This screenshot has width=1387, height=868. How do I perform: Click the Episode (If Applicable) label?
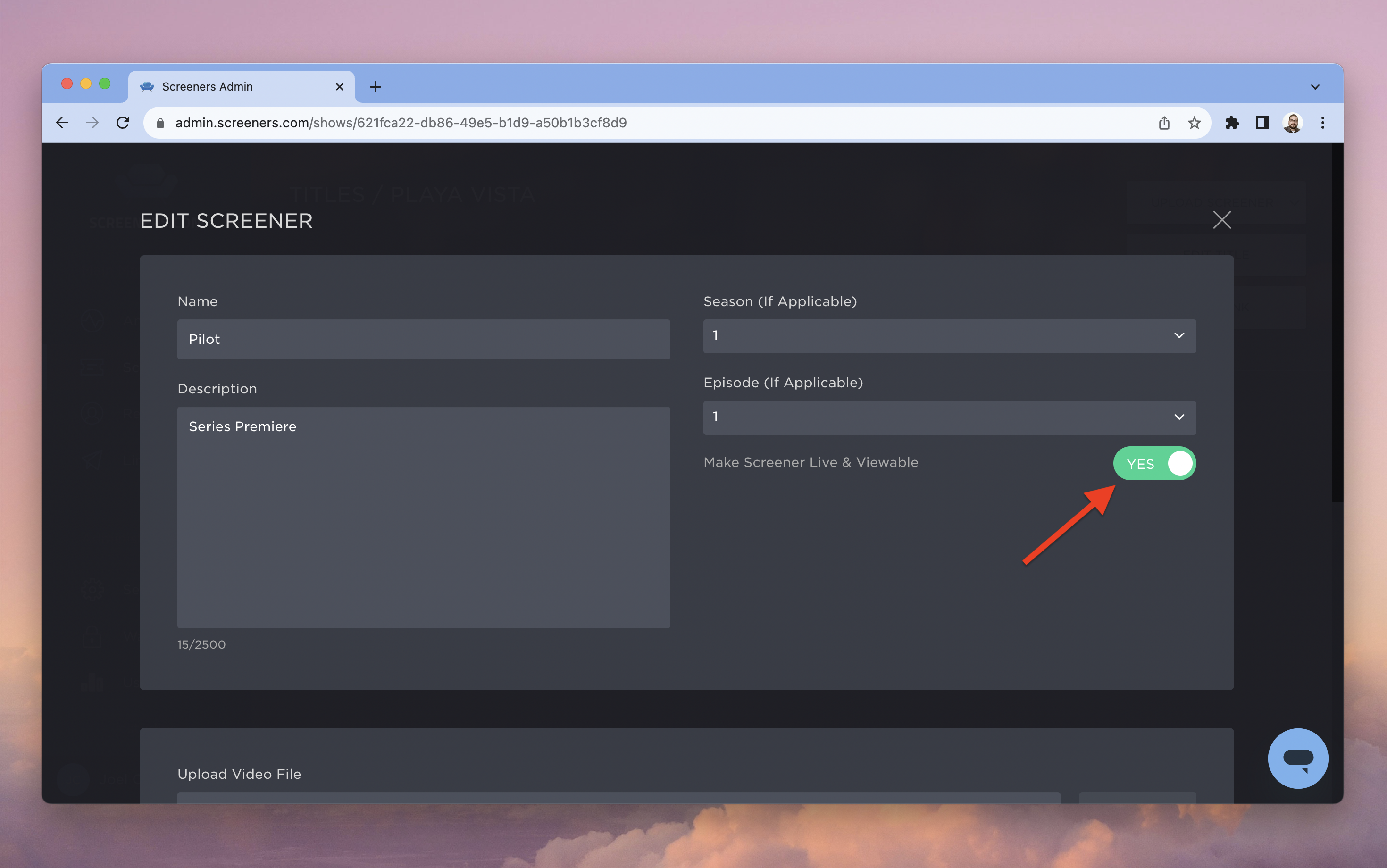[783, 382]
